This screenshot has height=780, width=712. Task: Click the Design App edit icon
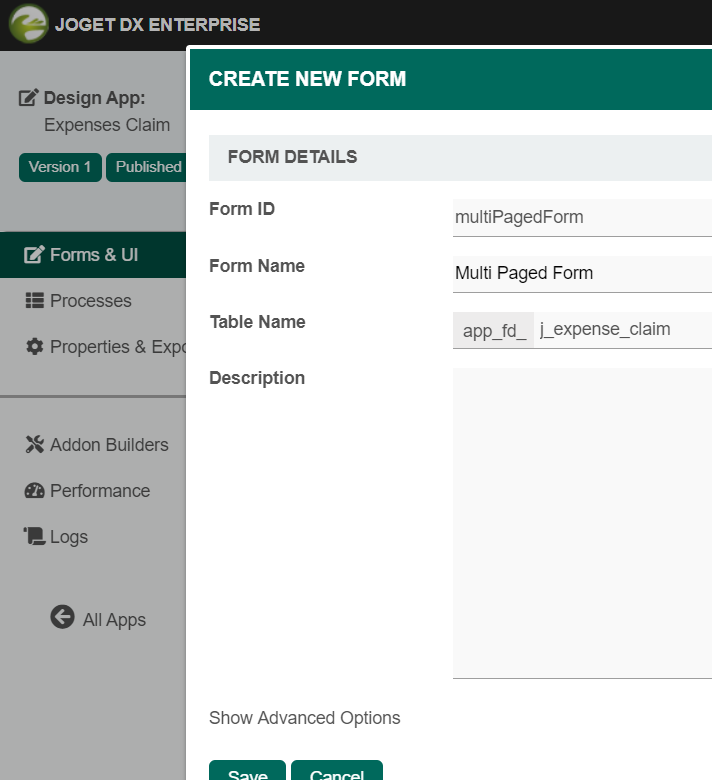29,98
